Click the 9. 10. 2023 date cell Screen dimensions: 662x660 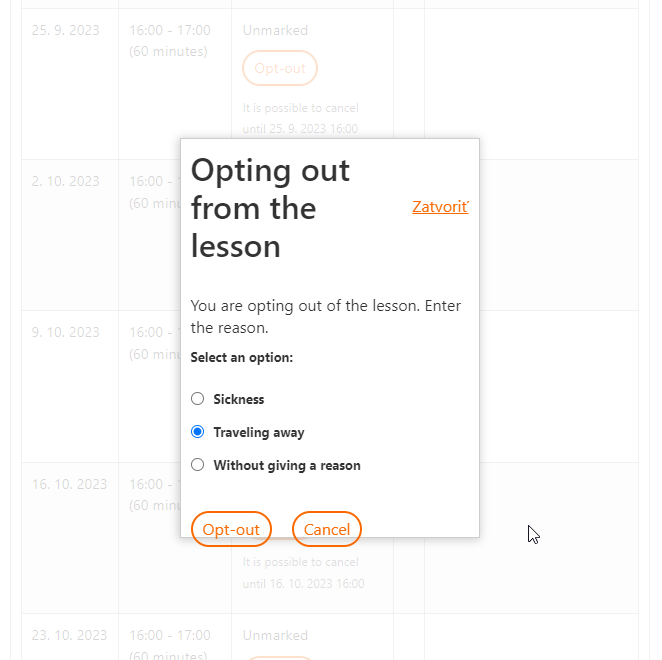pos(65,332)
